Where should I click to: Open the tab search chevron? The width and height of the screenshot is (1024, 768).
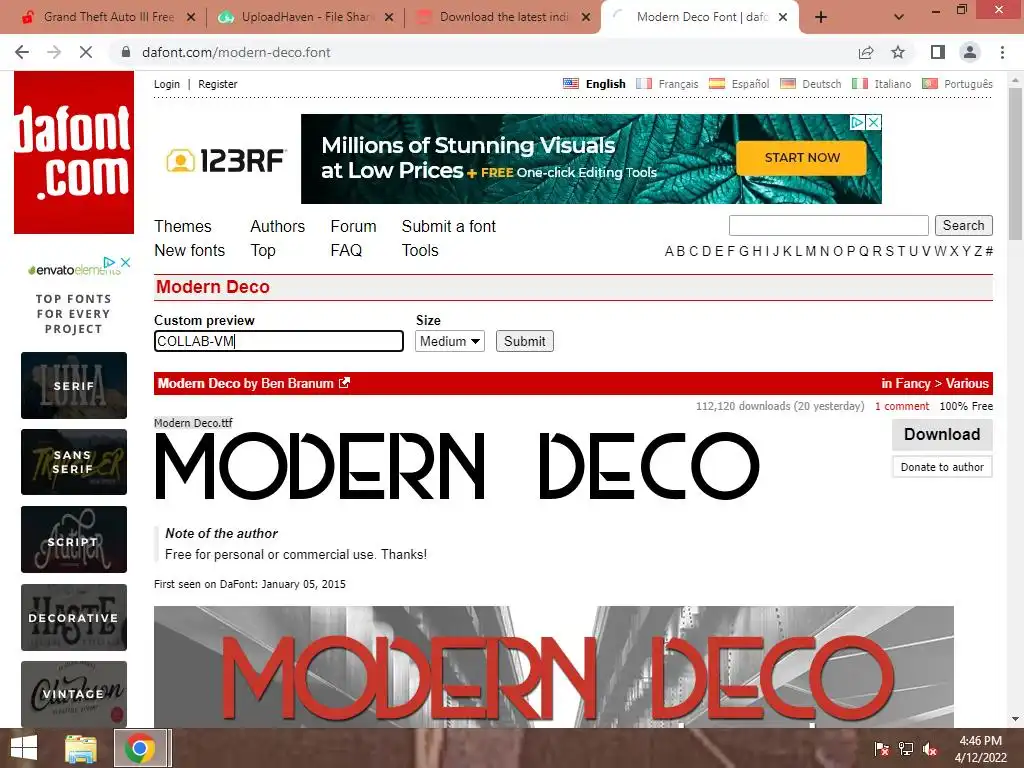[899, 18]
